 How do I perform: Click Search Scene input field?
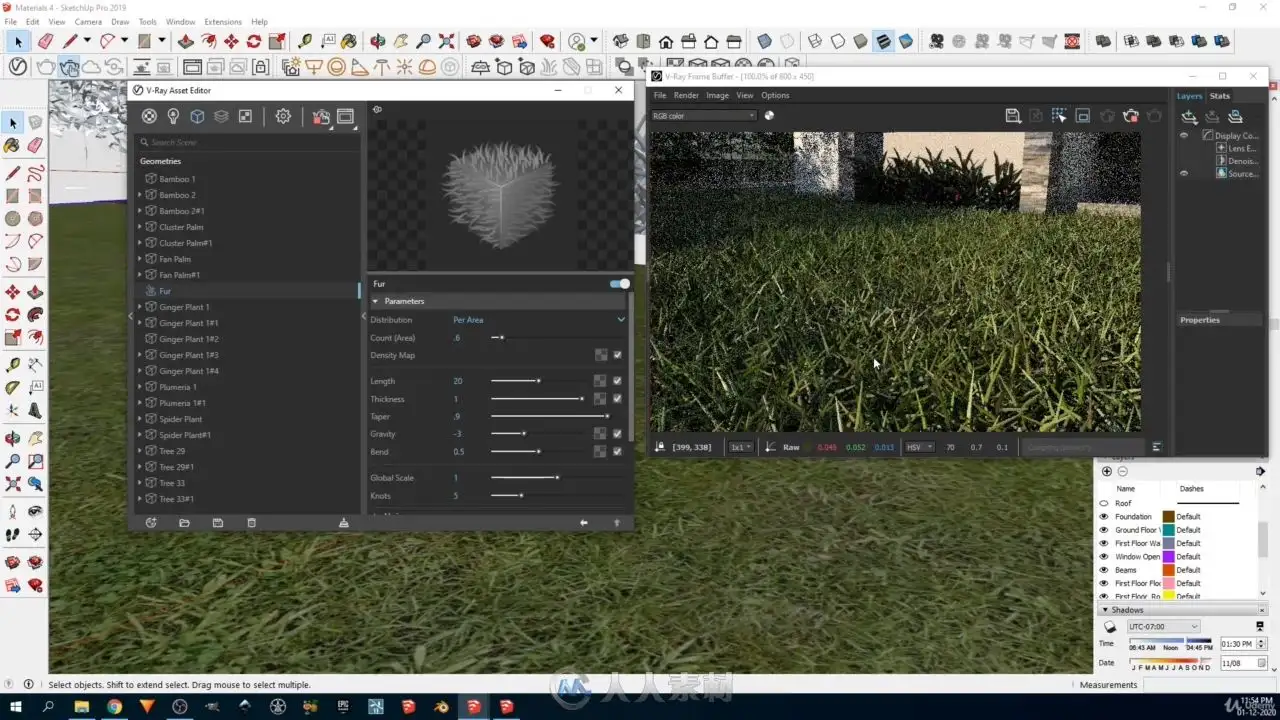(247, 142)
